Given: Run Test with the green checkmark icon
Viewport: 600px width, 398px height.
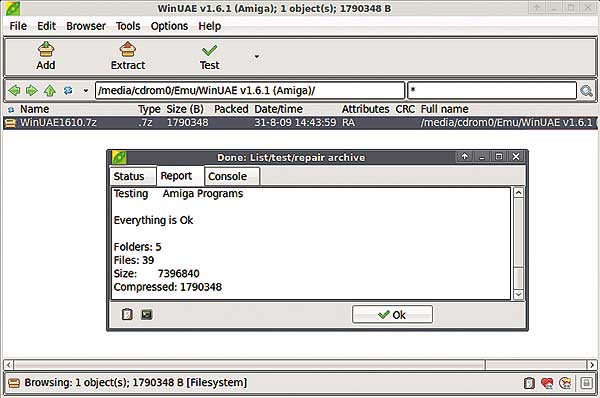Looking at the screenshot, I should (209, 51).
